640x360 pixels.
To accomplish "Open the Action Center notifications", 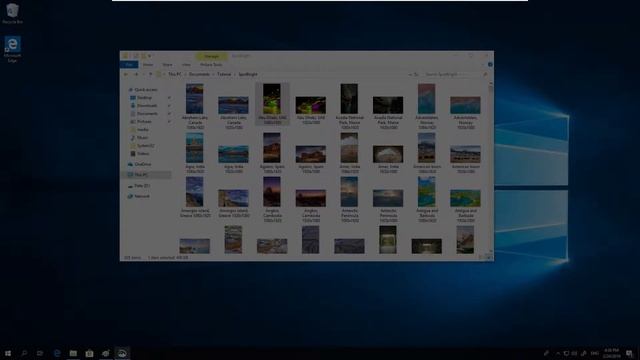I will pyautogui.click(x=629, y=353).
